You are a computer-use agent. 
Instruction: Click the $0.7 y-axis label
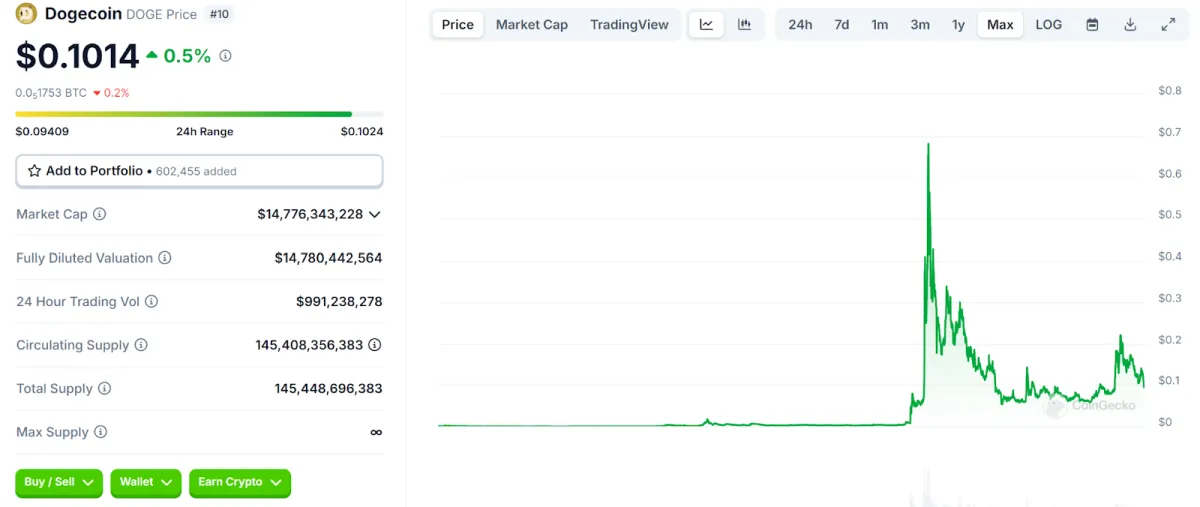tap(1169, 132)
